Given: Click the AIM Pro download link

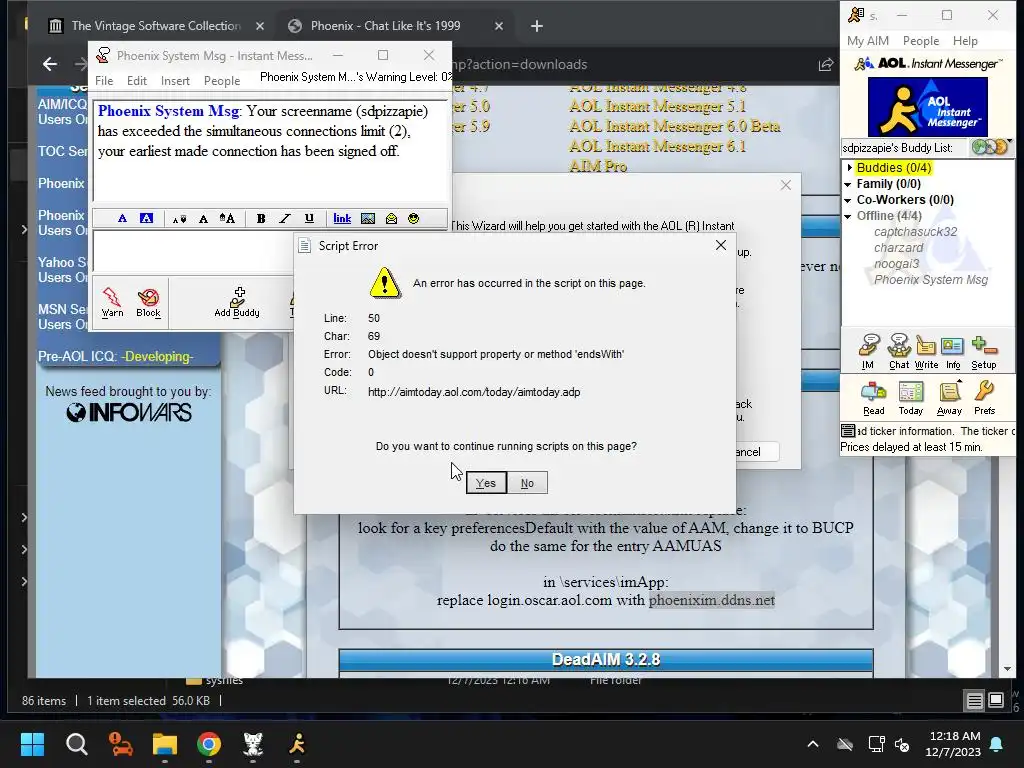Looking at the screenshot, I should pos(598,166).
